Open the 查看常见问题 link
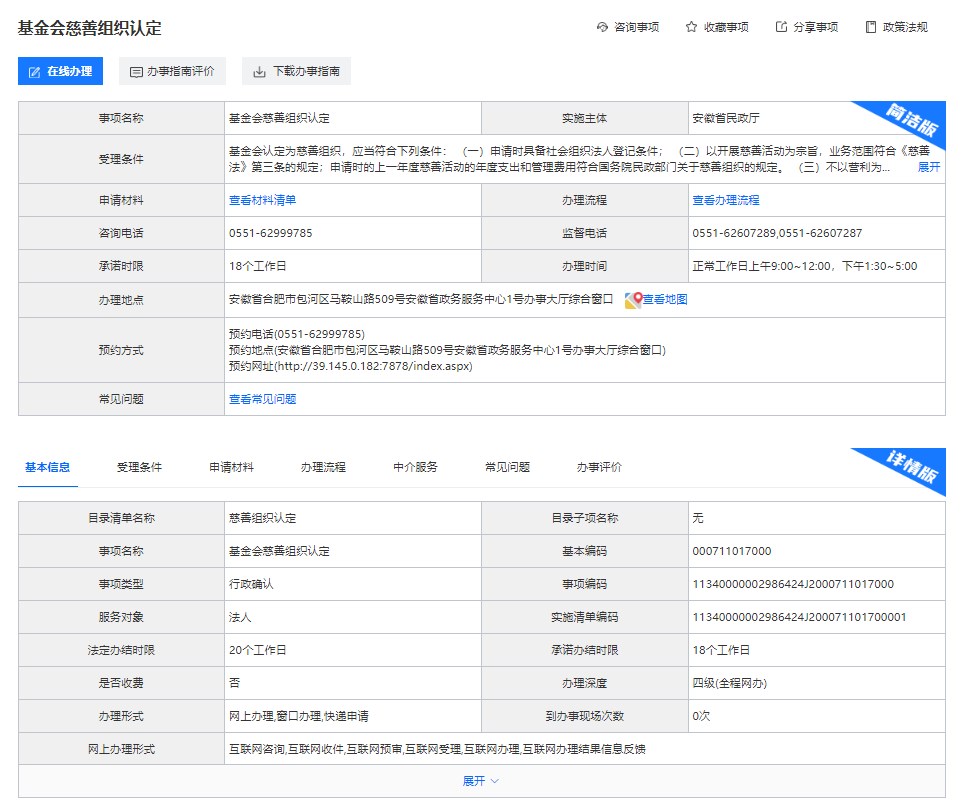This screenshot has width=977, height=809. 262,399
